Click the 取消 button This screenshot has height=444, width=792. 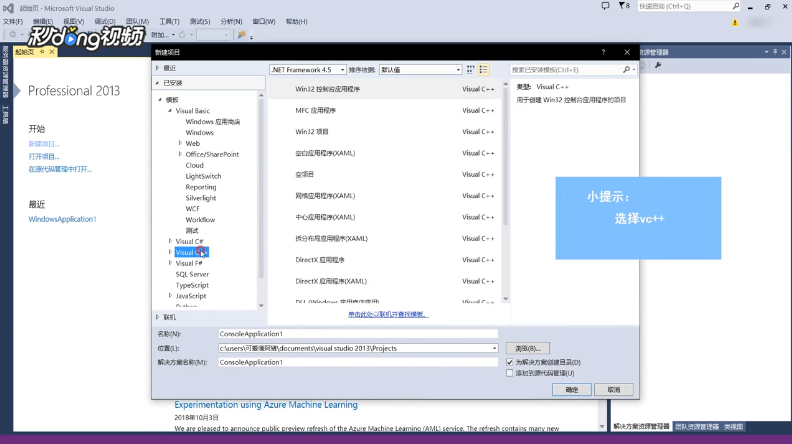[x=614, y=390]
